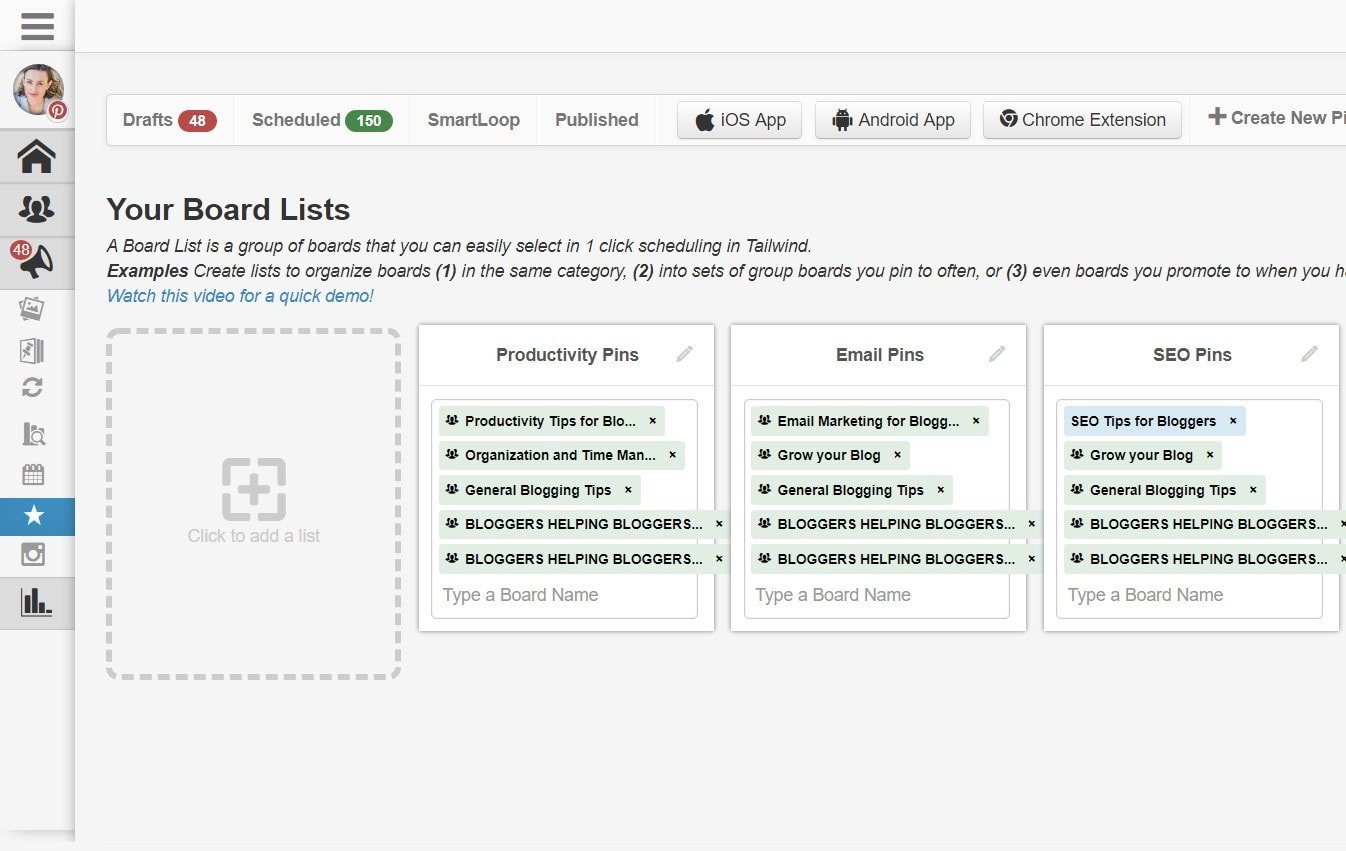Open the megaphone publisher icon

click(37, 263)
